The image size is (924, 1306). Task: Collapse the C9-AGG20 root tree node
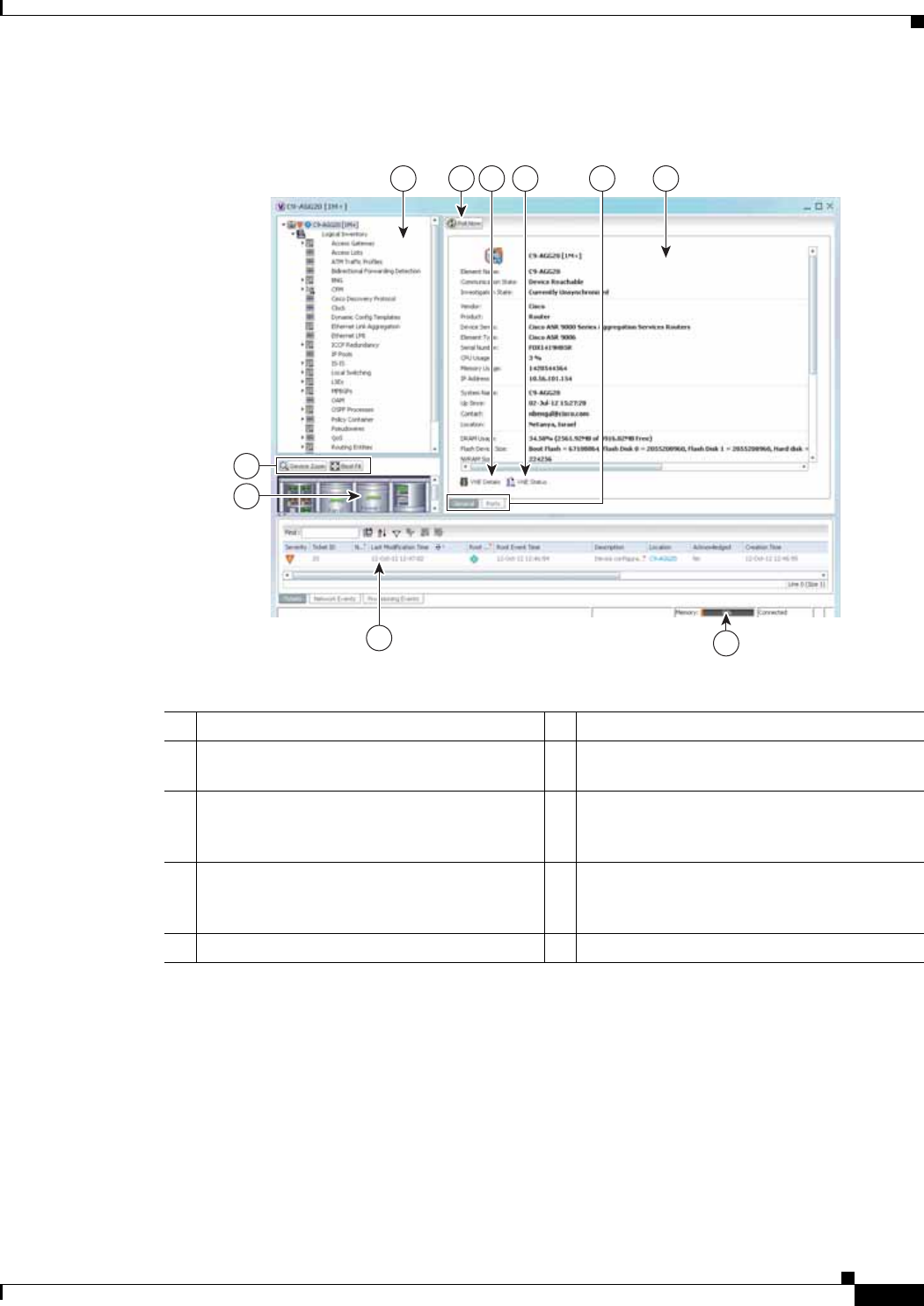click(284, 224)
